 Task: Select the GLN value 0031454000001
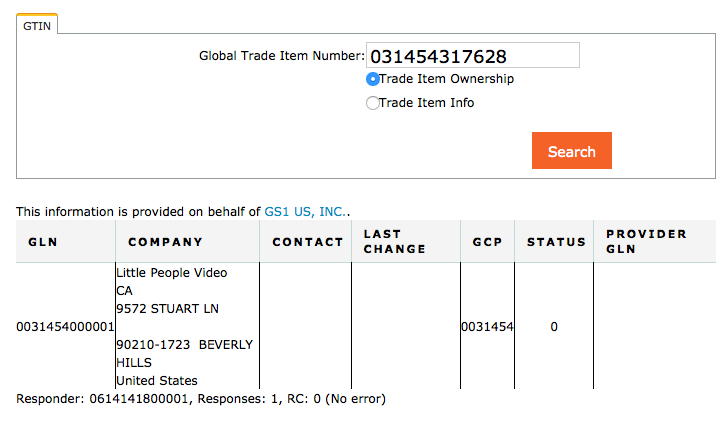[65, 327]
